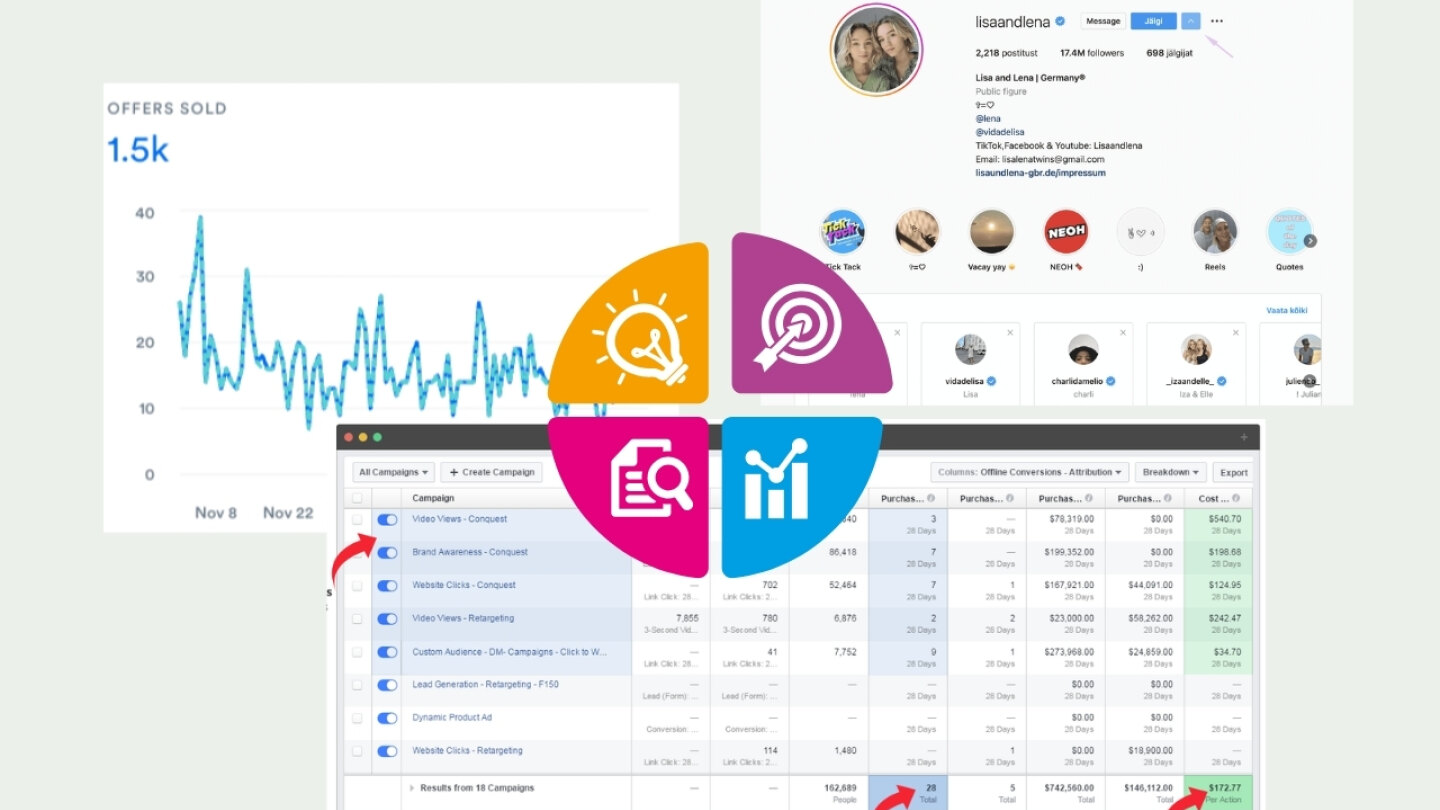Open Brand Awareness - Conquest campaign link
This screenshot has width=1440, height=810.
[x=470, y=552]
